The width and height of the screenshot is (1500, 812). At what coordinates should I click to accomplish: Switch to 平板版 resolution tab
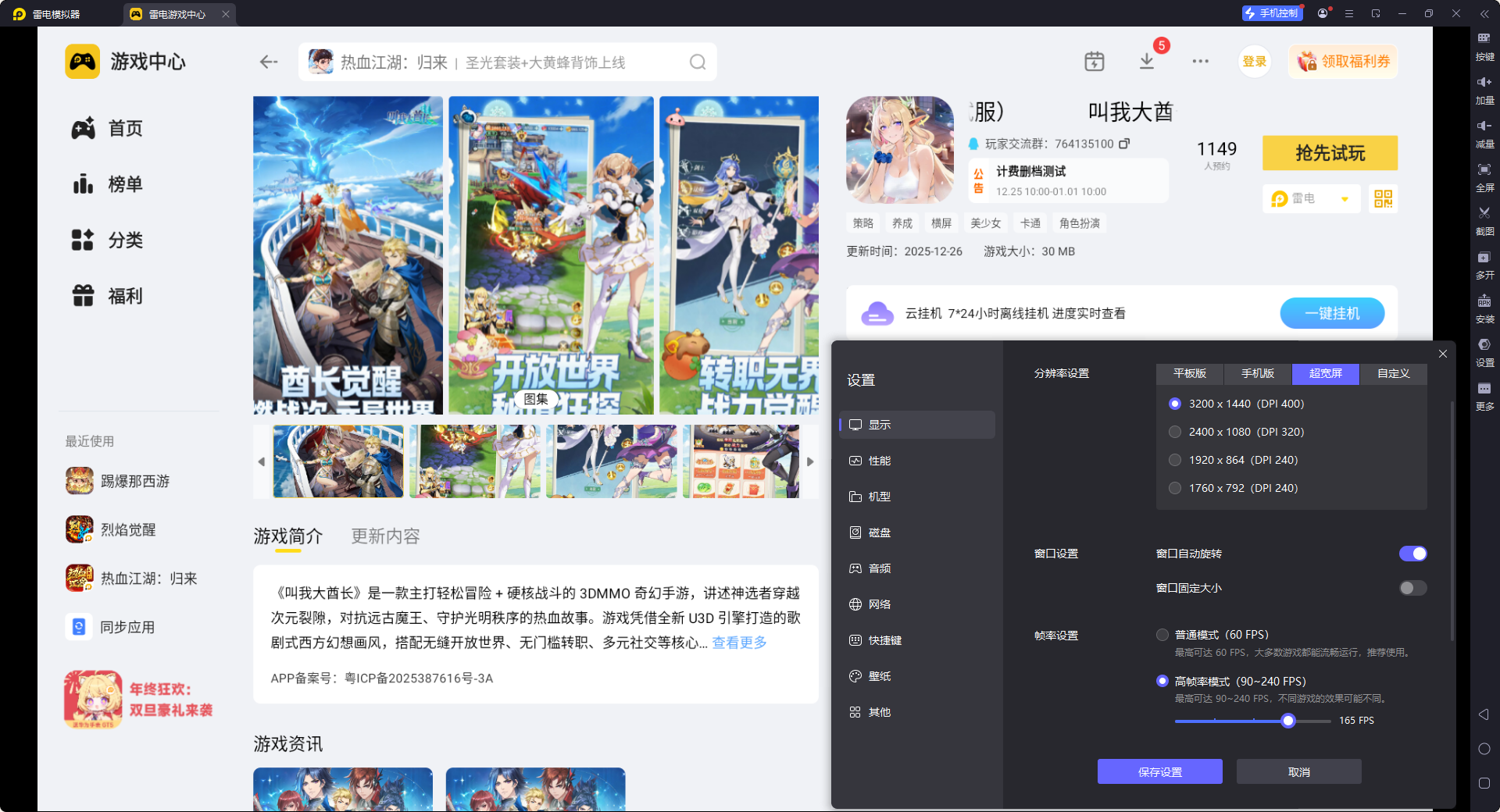(1190, 374)
